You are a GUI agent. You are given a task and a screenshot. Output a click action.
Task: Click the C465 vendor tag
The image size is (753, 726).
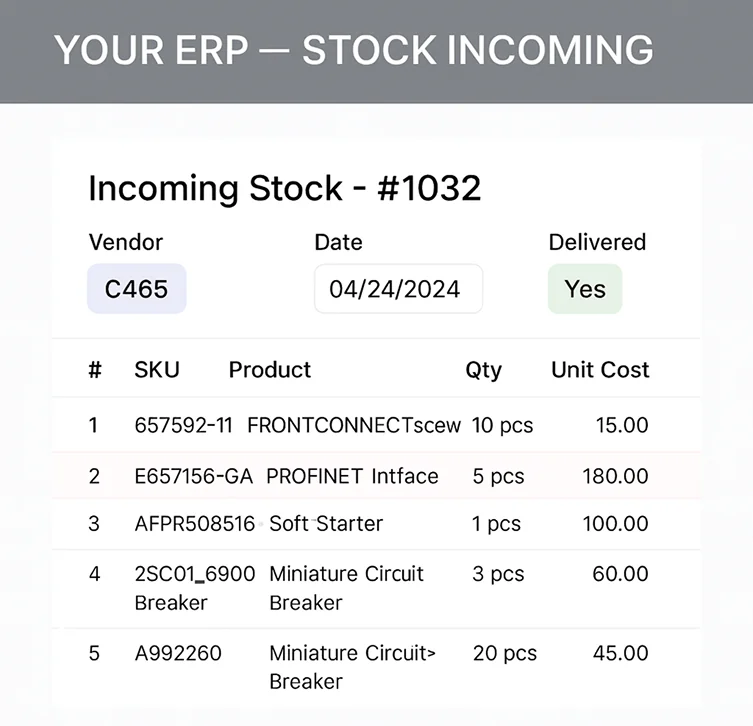pyautogui.click(x=137, y=289)
